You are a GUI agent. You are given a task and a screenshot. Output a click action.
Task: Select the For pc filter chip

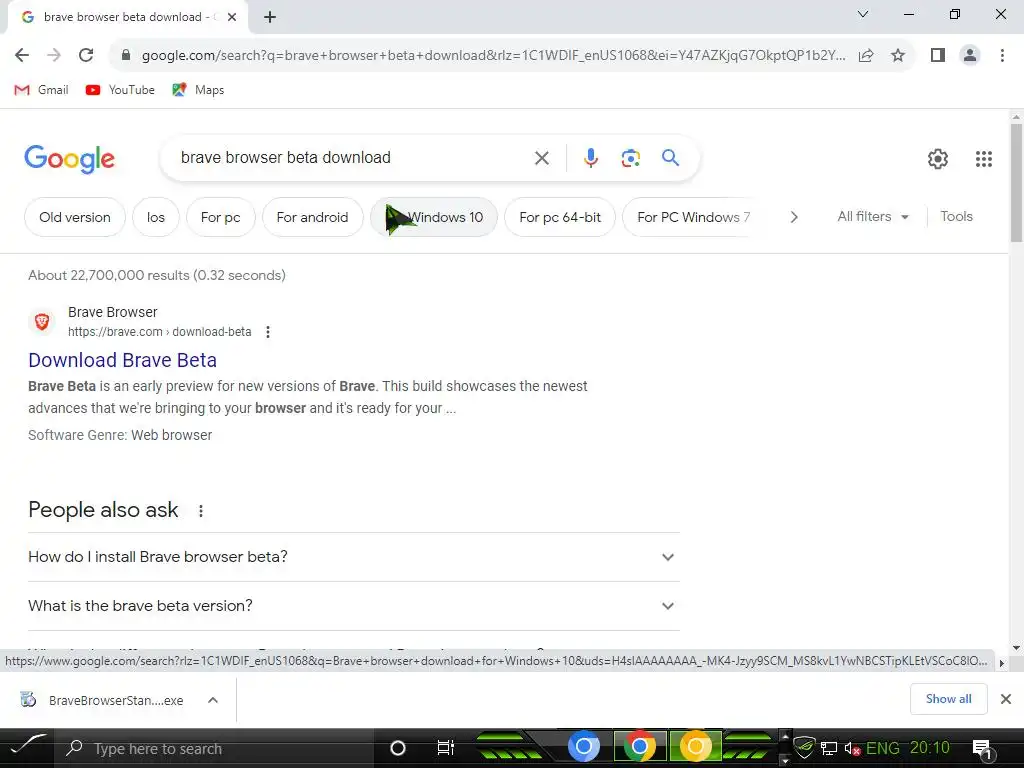[x=220, y=217]
